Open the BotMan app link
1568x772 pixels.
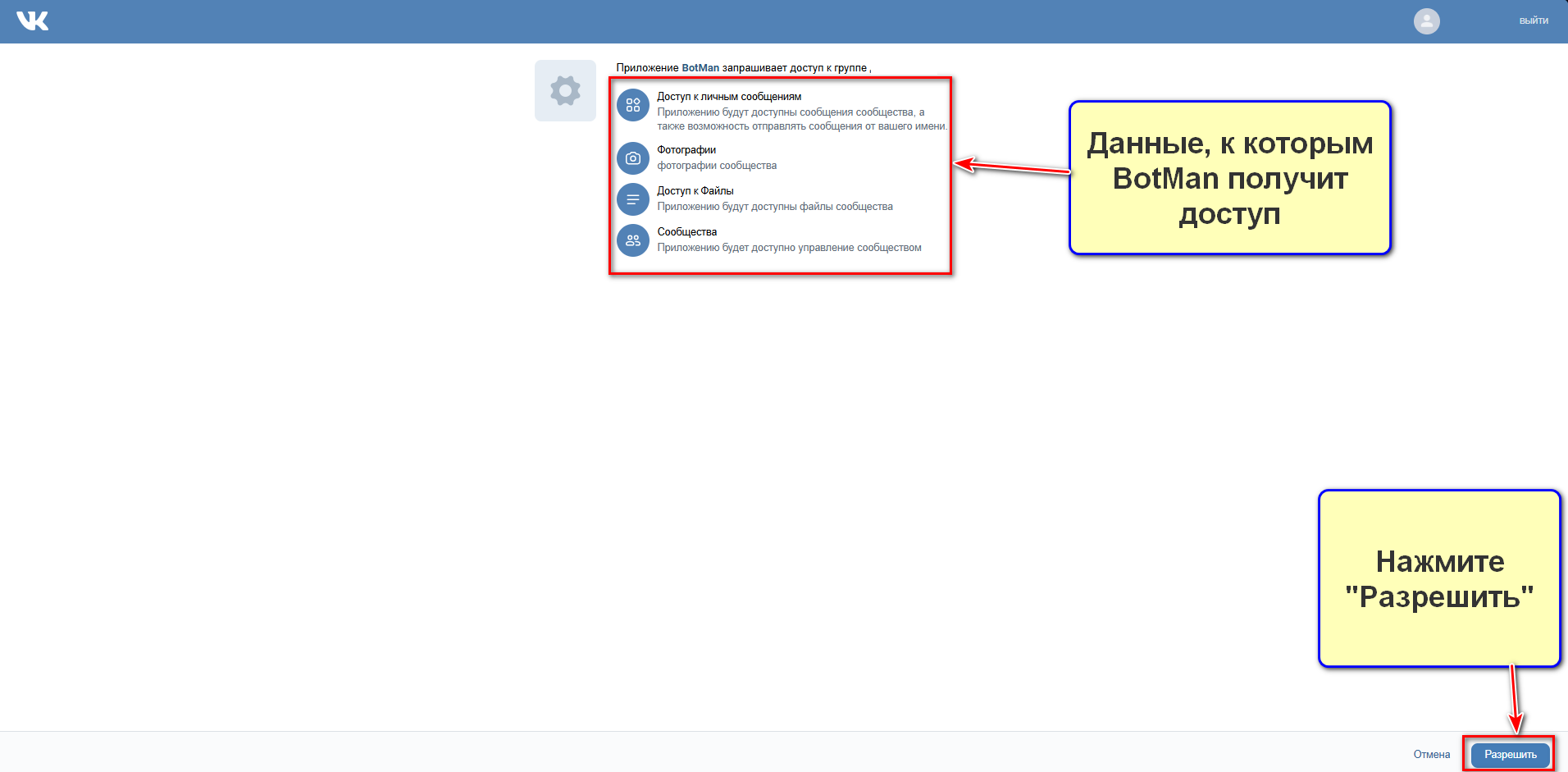pos(700,68)
